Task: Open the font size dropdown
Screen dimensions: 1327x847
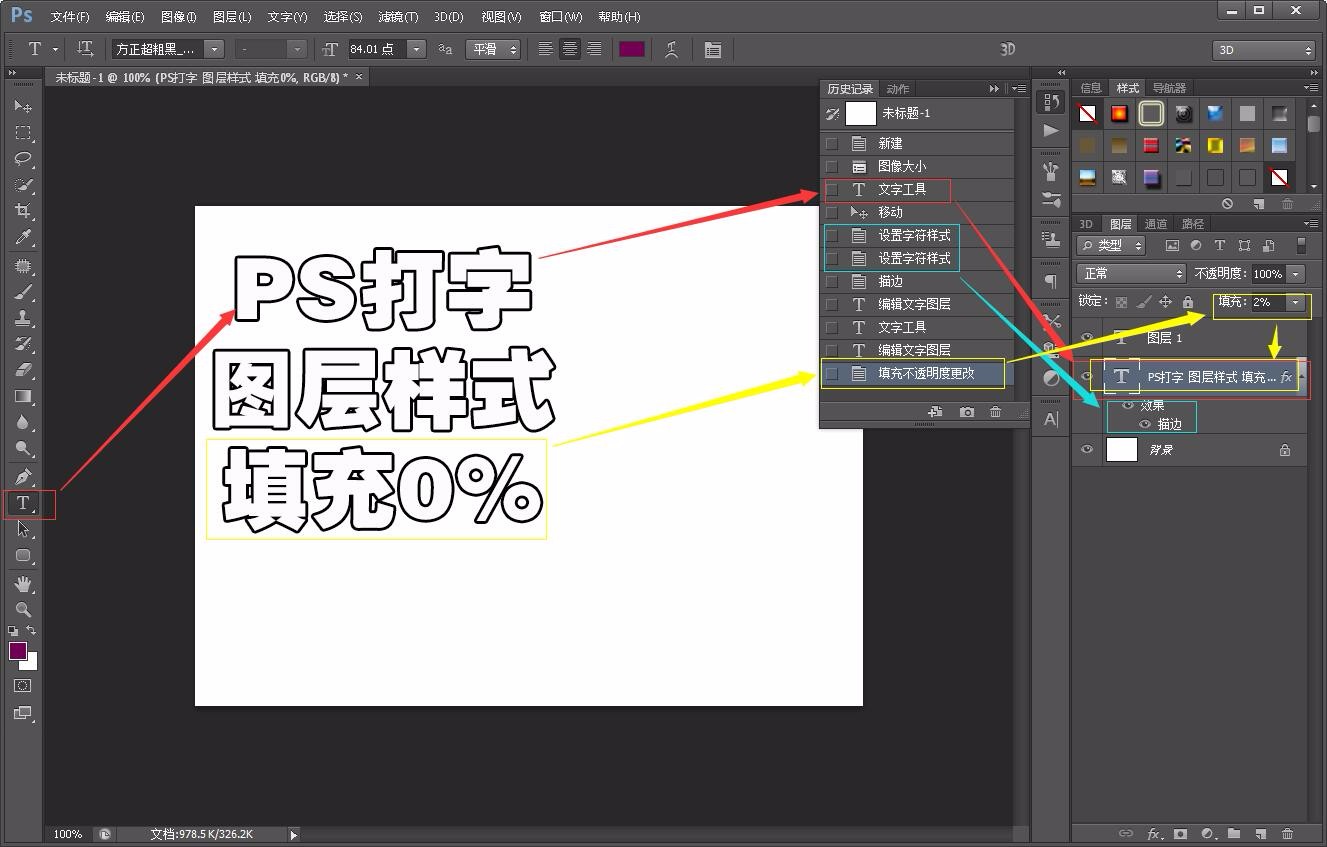Action: pos(417,49)
